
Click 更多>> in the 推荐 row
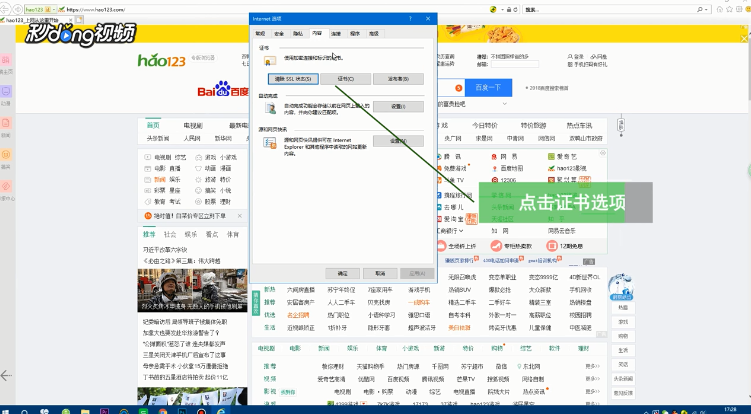point(592,366)
